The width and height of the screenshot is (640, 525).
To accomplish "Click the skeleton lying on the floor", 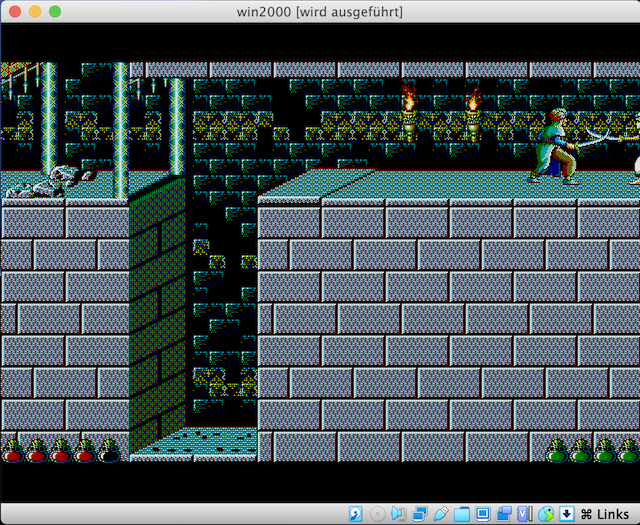I will tap(49, 181).
